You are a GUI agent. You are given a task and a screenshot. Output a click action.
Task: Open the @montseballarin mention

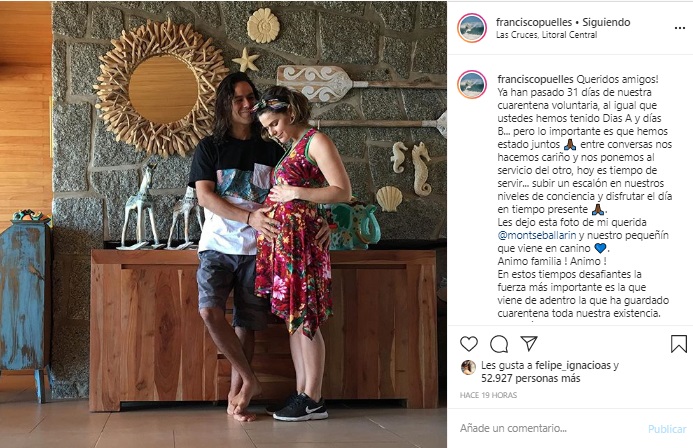tap(537, 235)
